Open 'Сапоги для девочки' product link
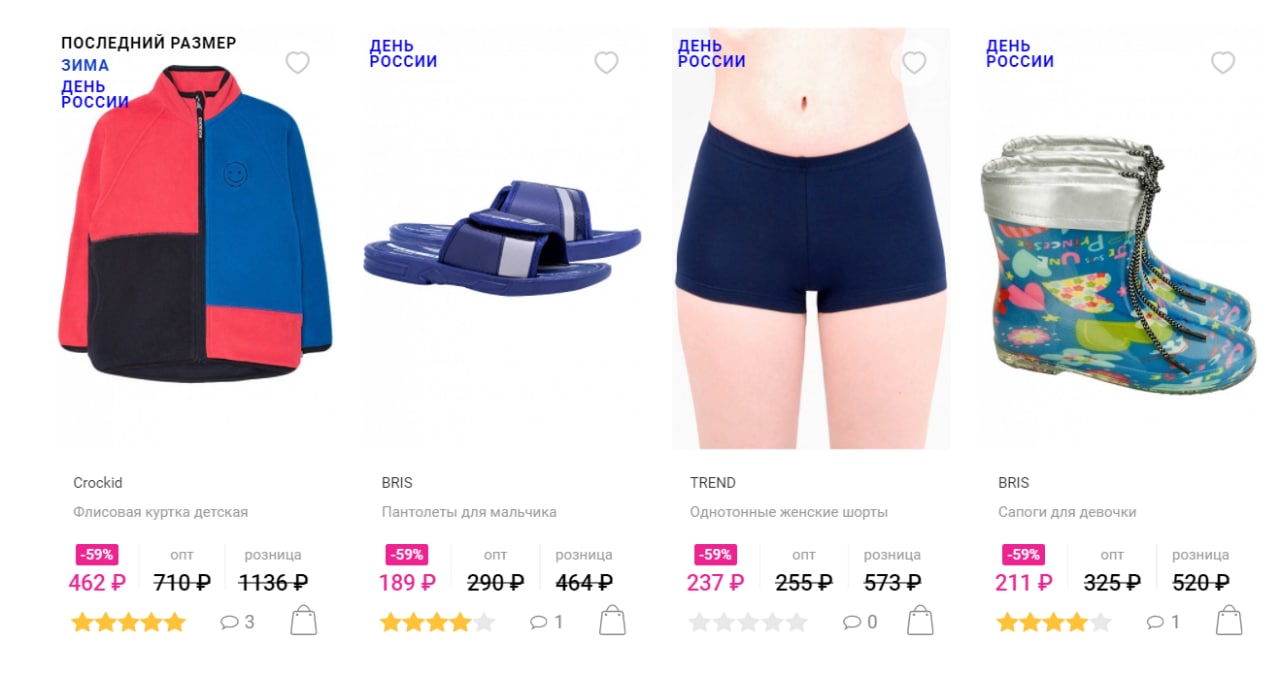 1067,512
